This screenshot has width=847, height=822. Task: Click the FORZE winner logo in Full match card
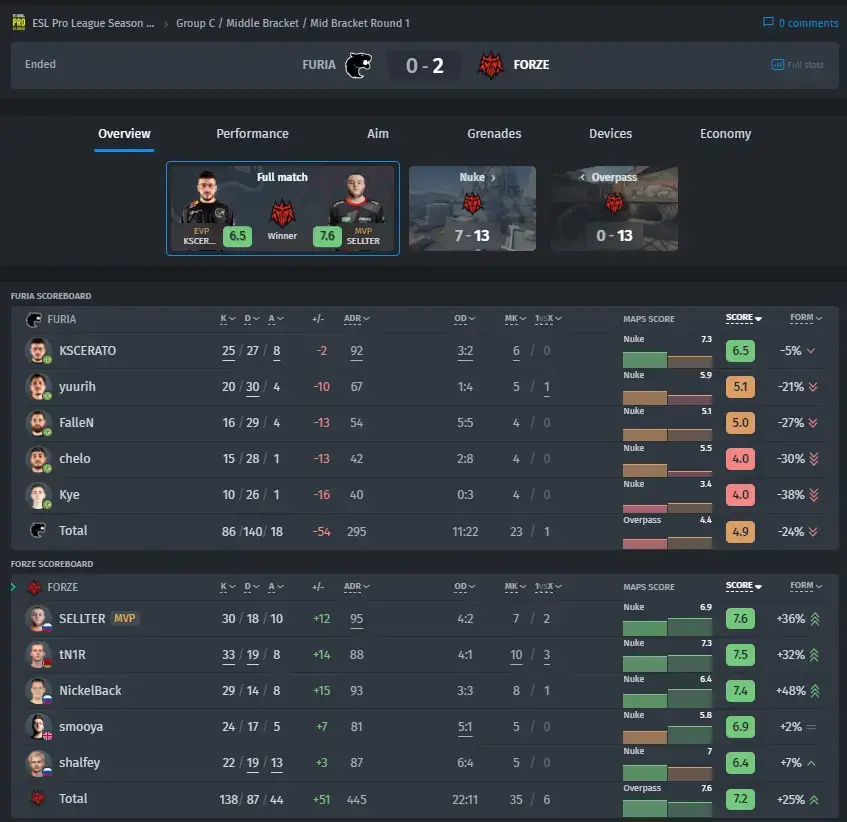[x=282, y=213]
